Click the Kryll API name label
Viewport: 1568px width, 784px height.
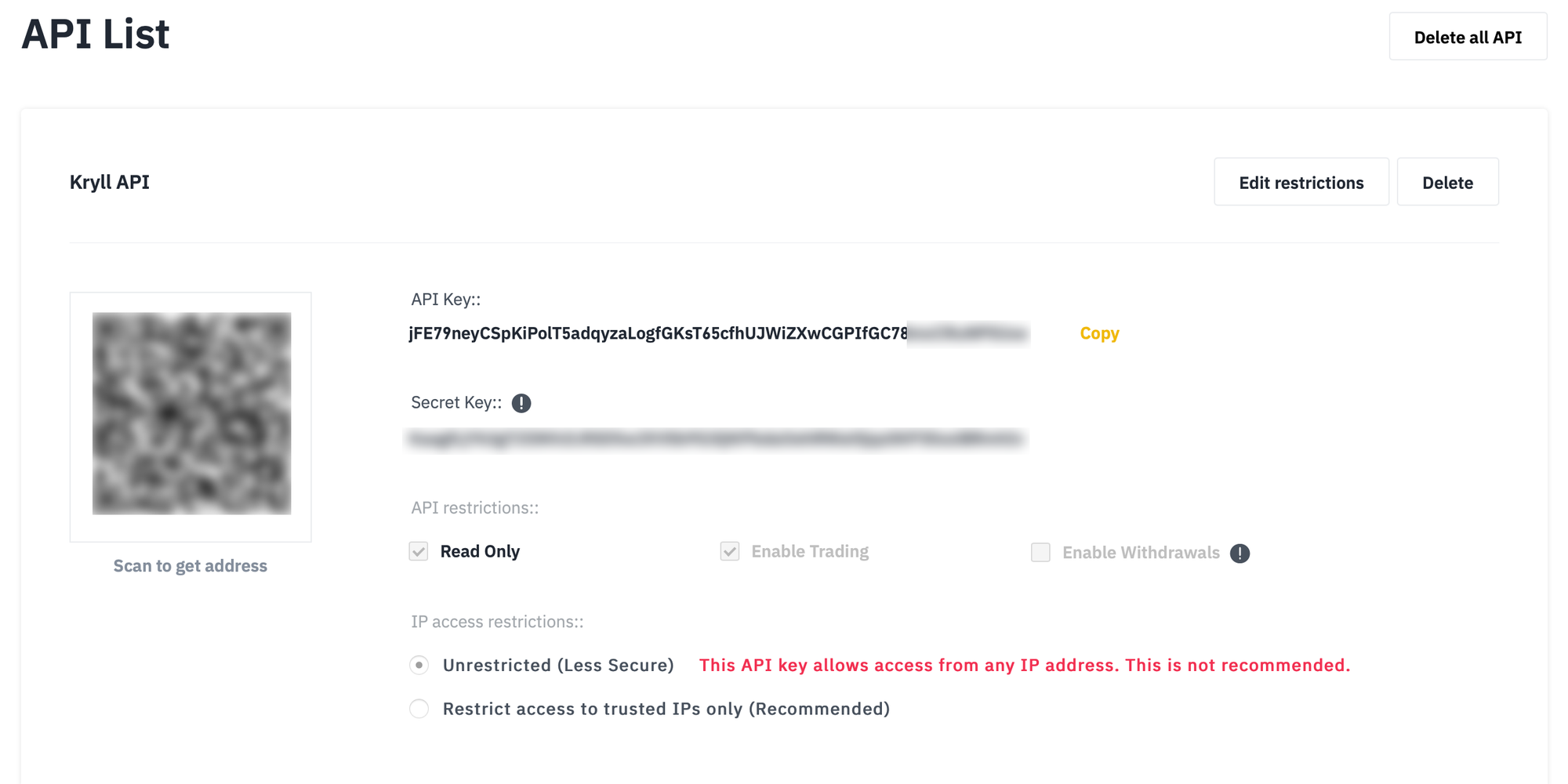click(110, 183)
